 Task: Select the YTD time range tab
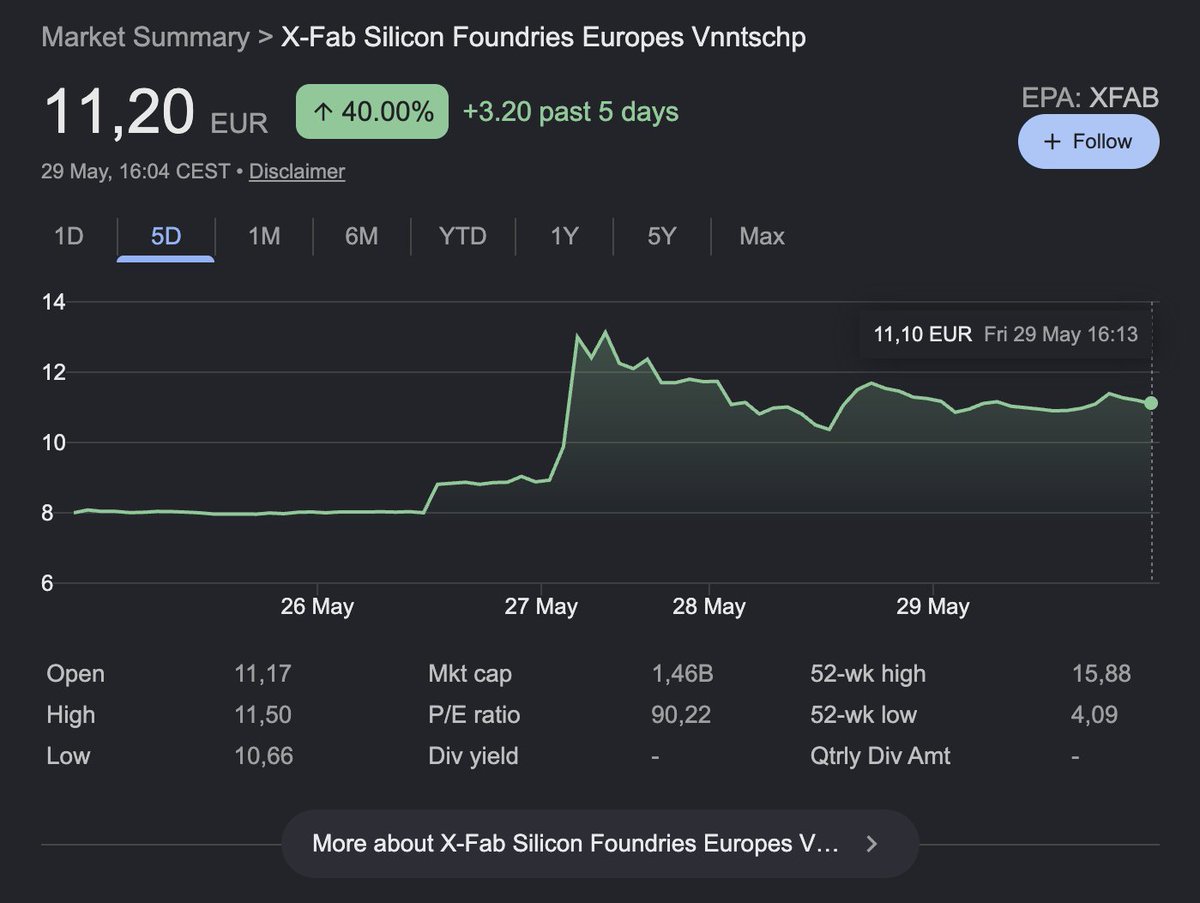(463, 237)
